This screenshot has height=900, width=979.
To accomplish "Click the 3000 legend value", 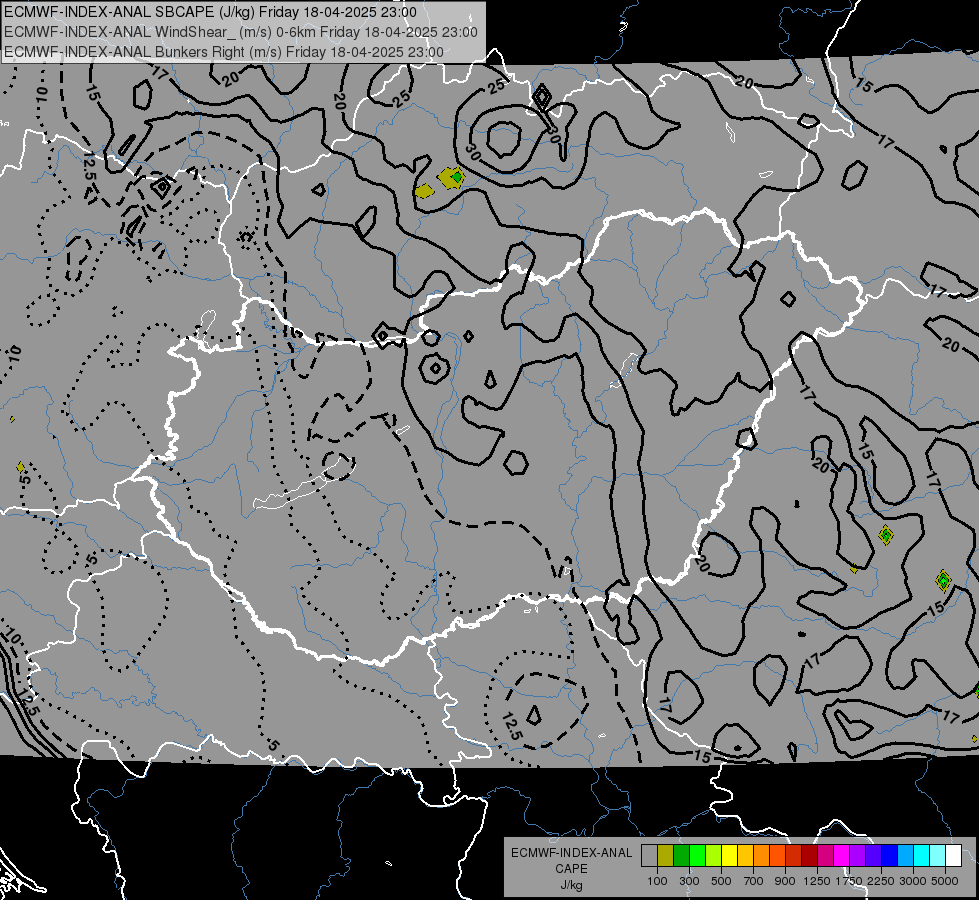I will click(x=913, y=881).
